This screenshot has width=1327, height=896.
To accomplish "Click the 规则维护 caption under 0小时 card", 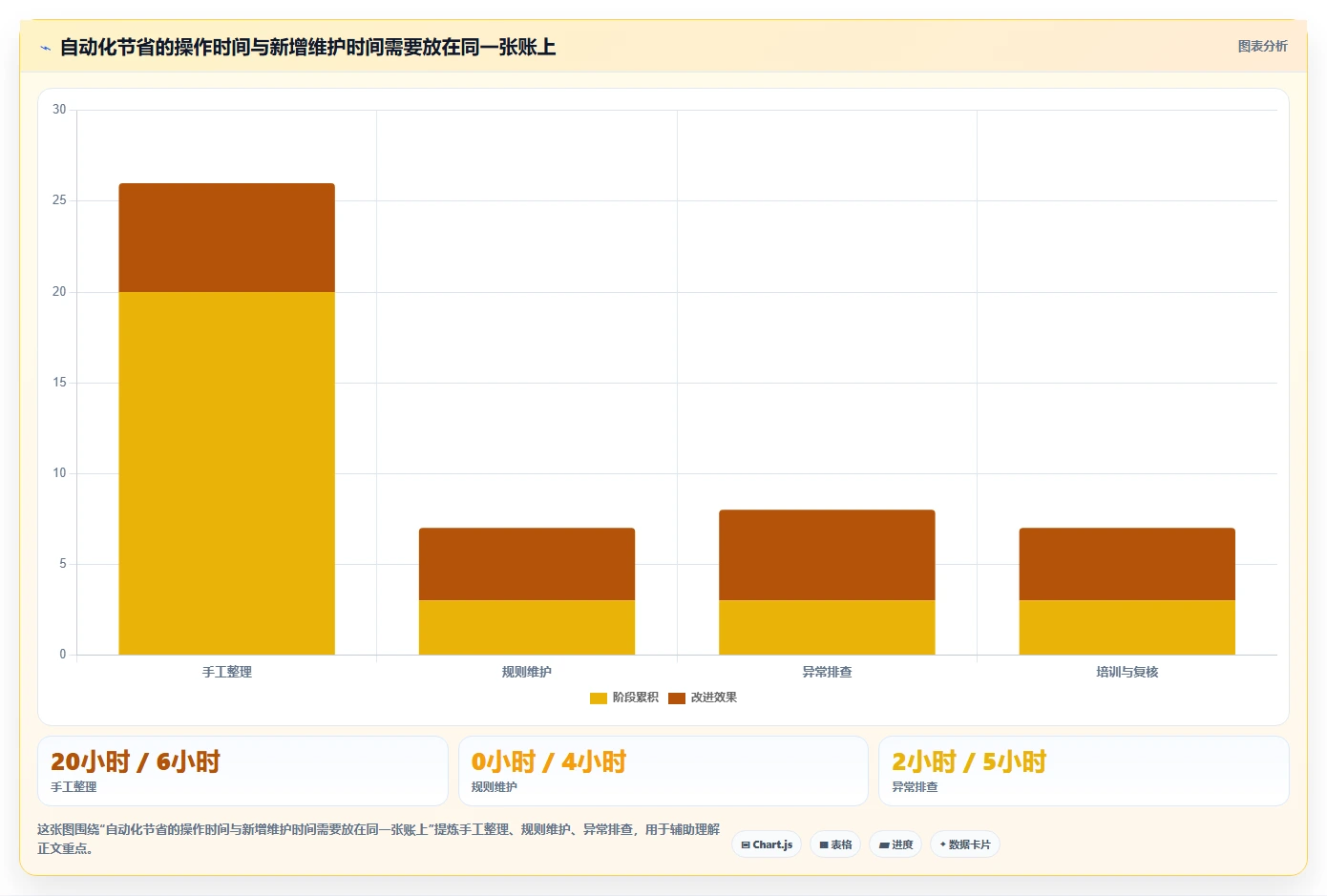I will 495,787.
